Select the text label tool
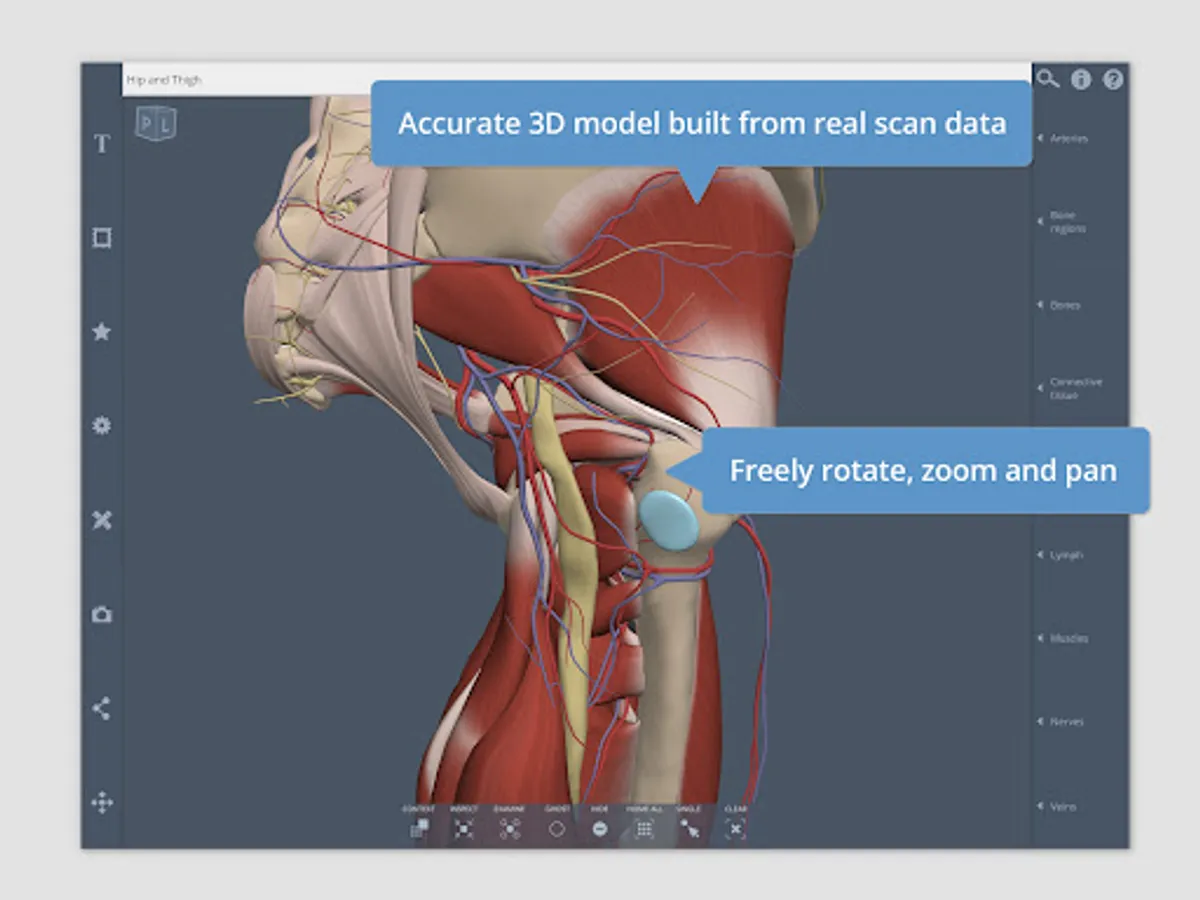This screenshot has width=1200, height=900. click(102, 144)
